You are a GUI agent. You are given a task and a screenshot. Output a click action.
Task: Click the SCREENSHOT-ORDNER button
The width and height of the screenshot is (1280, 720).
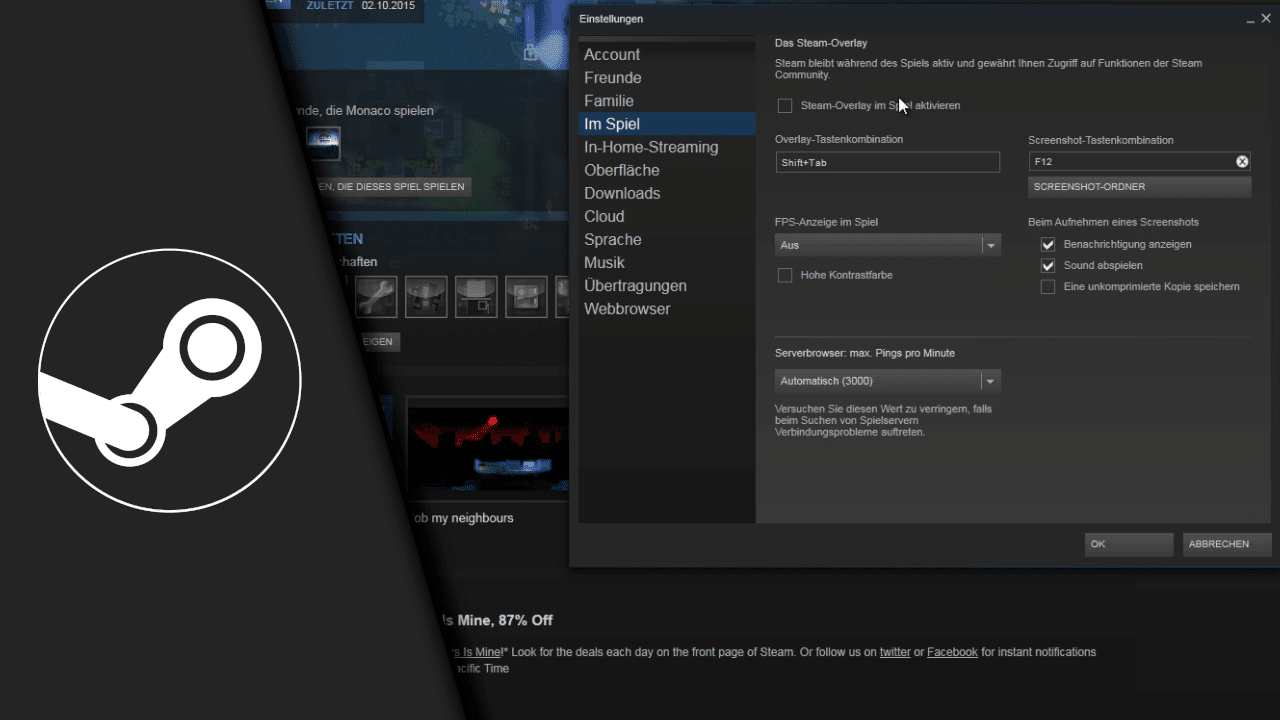tap(1139, 187)
